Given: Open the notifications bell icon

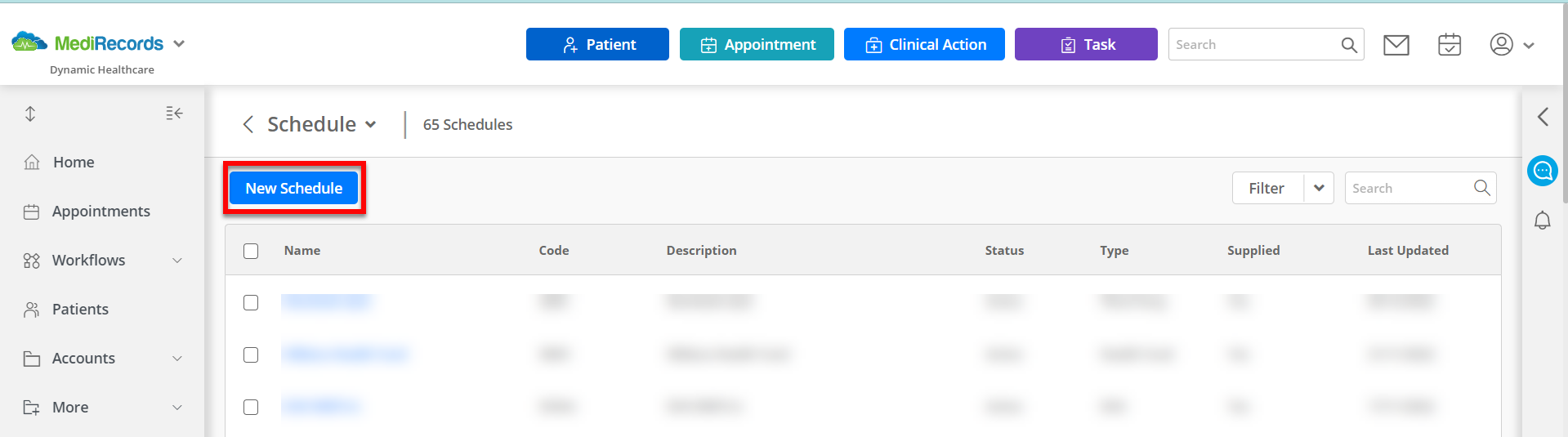Looking at the screenshot, I should click(1543, 221).
